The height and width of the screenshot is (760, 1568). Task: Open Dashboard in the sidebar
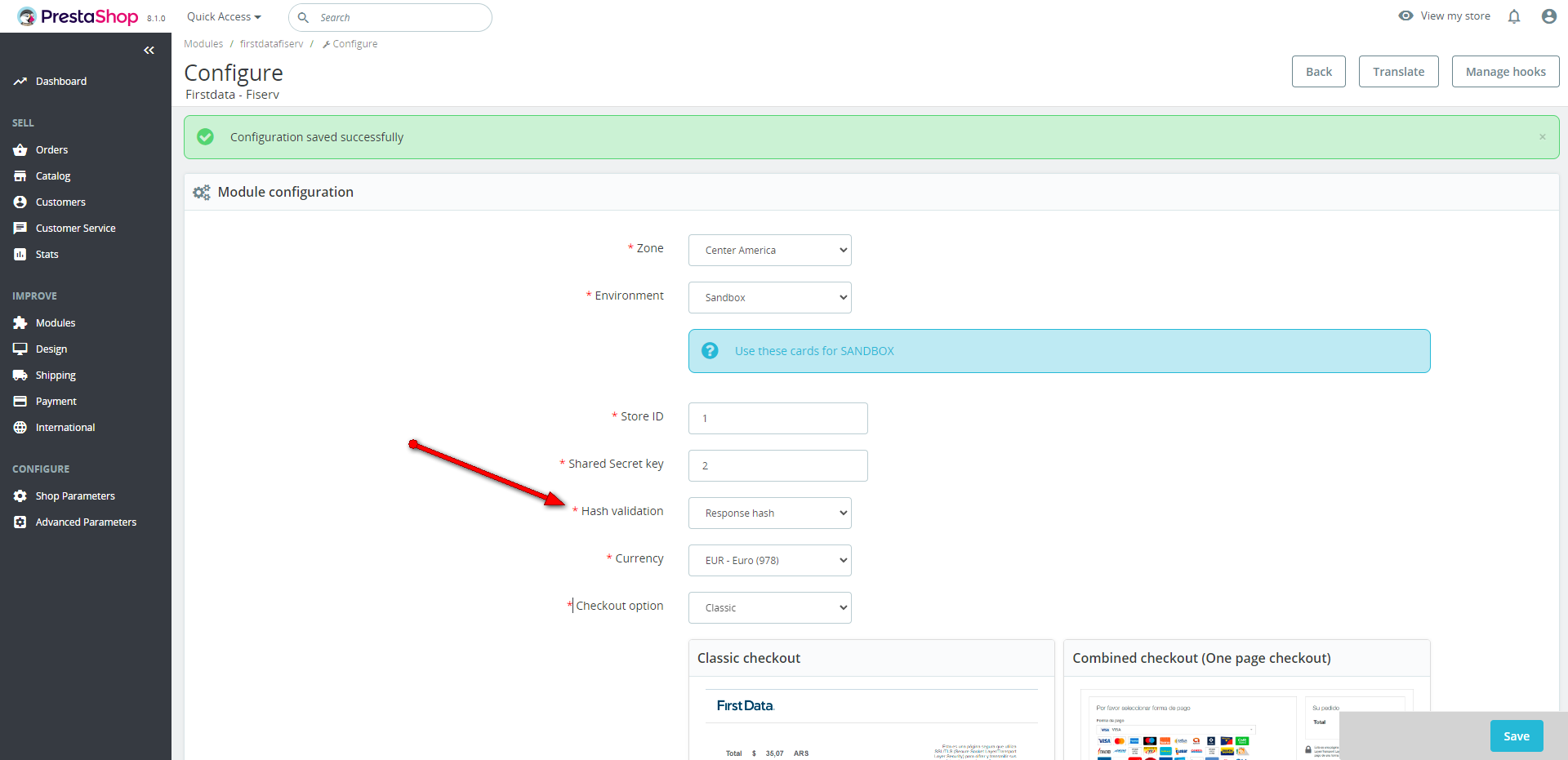61,82
